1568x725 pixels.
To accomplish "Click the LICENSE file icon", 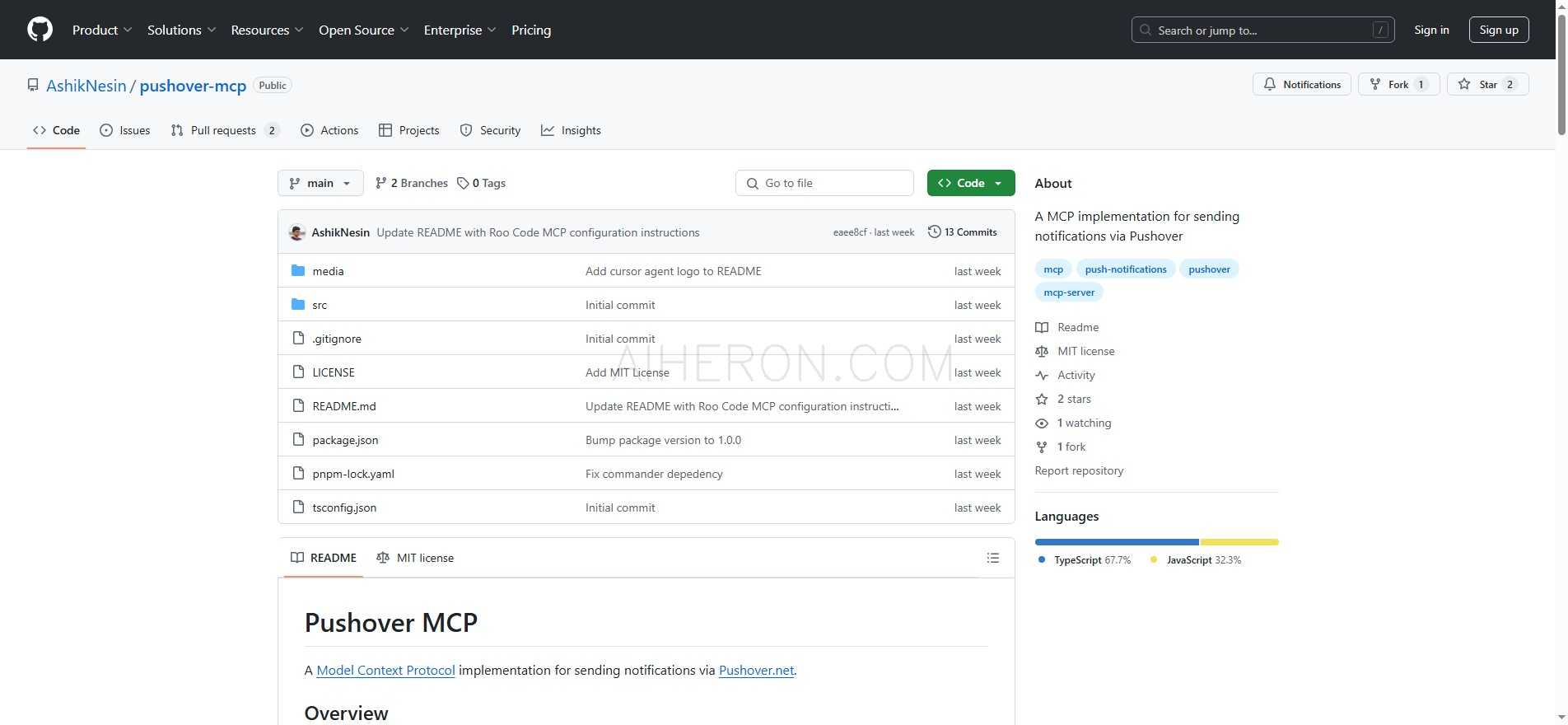I will pyautogui.click(x=298, y=372).
